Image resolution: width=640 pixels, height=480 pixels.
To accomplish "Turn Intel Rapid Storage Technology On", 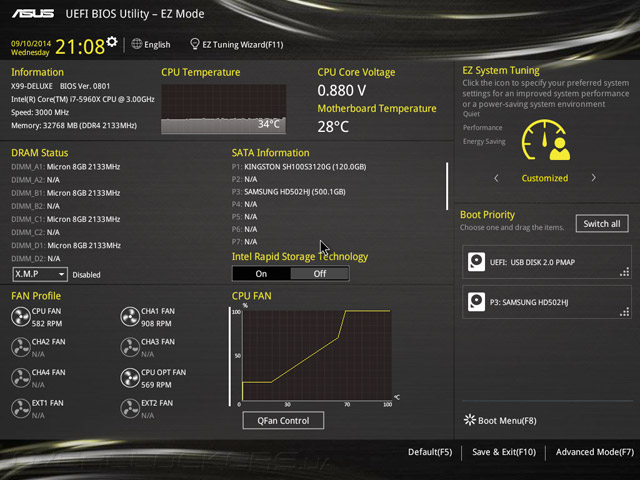I will [261, 274].
